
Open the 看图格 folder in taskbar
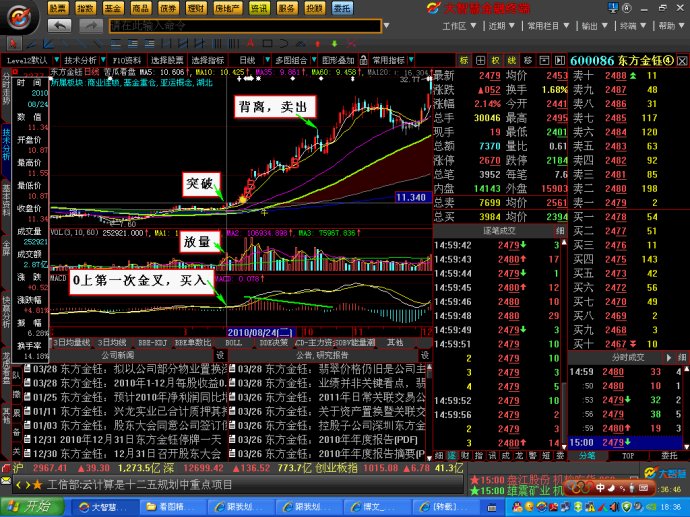[x=172, y=507]
